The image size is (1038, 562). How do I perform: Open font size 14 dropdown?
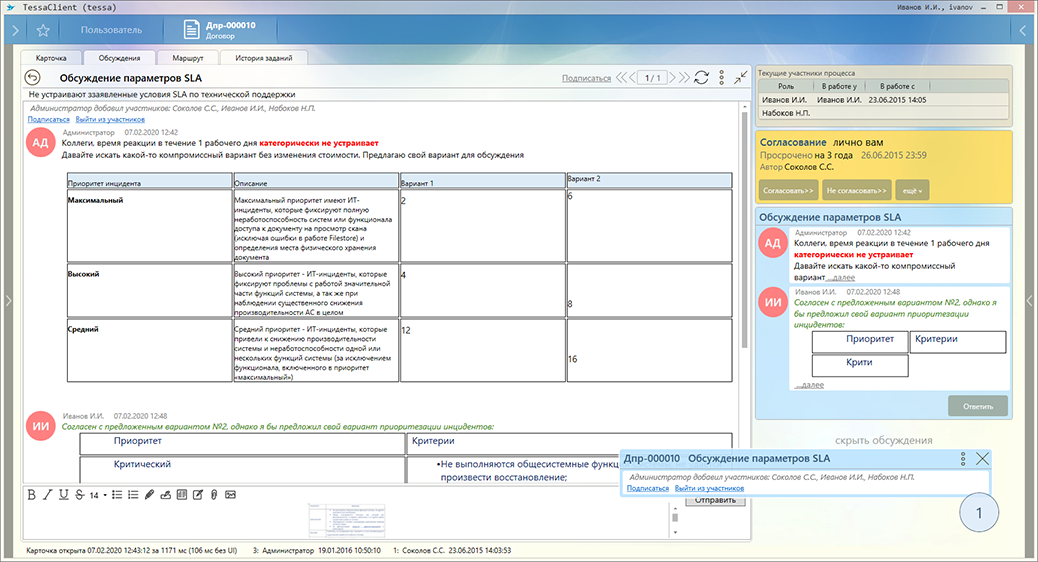pos(98,495)
